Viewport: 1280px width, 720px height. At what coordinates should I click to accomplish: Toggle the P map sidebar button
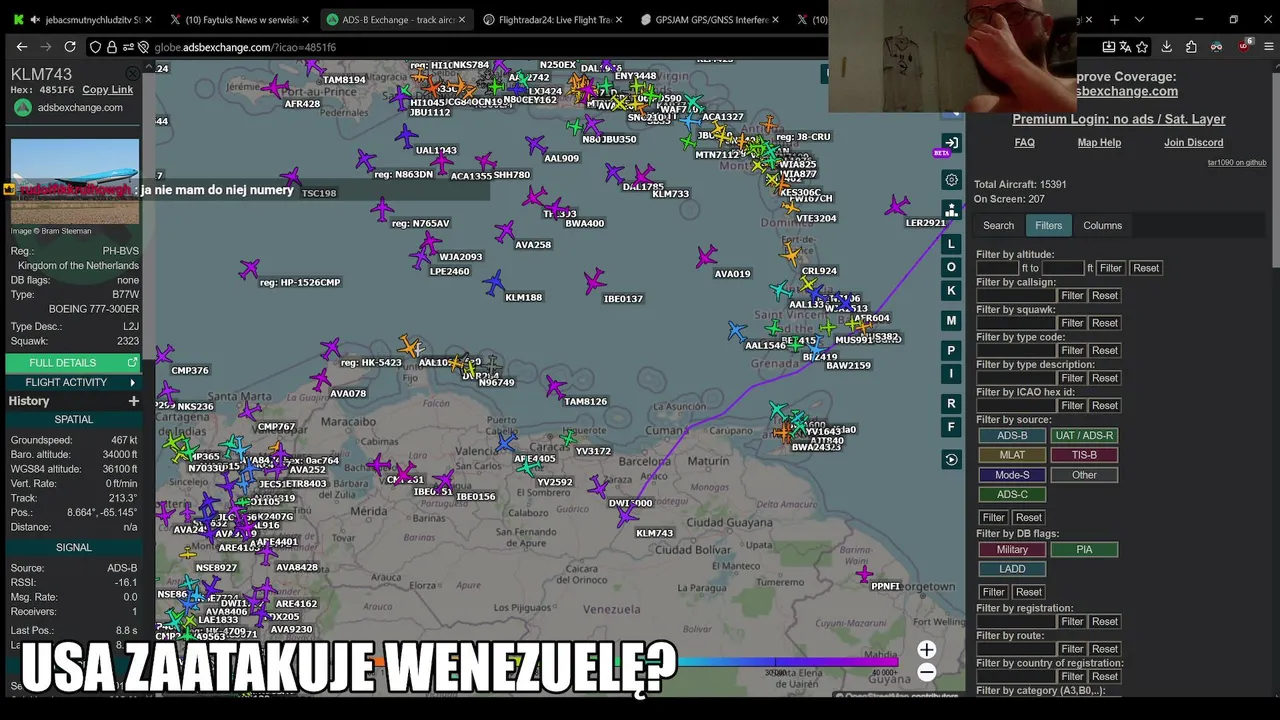[x=951, y=350]
